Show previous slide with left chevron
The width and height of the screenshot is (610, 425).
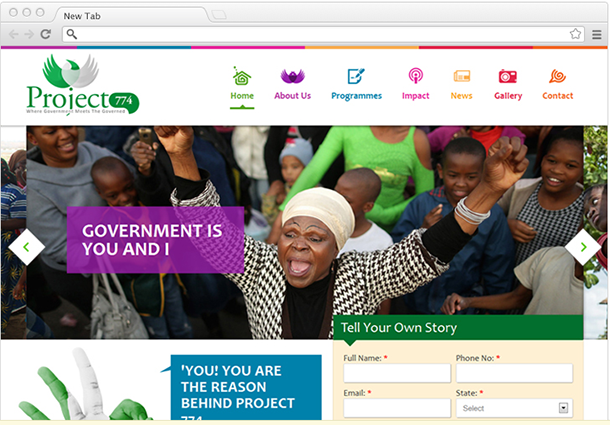pos(26,247)
